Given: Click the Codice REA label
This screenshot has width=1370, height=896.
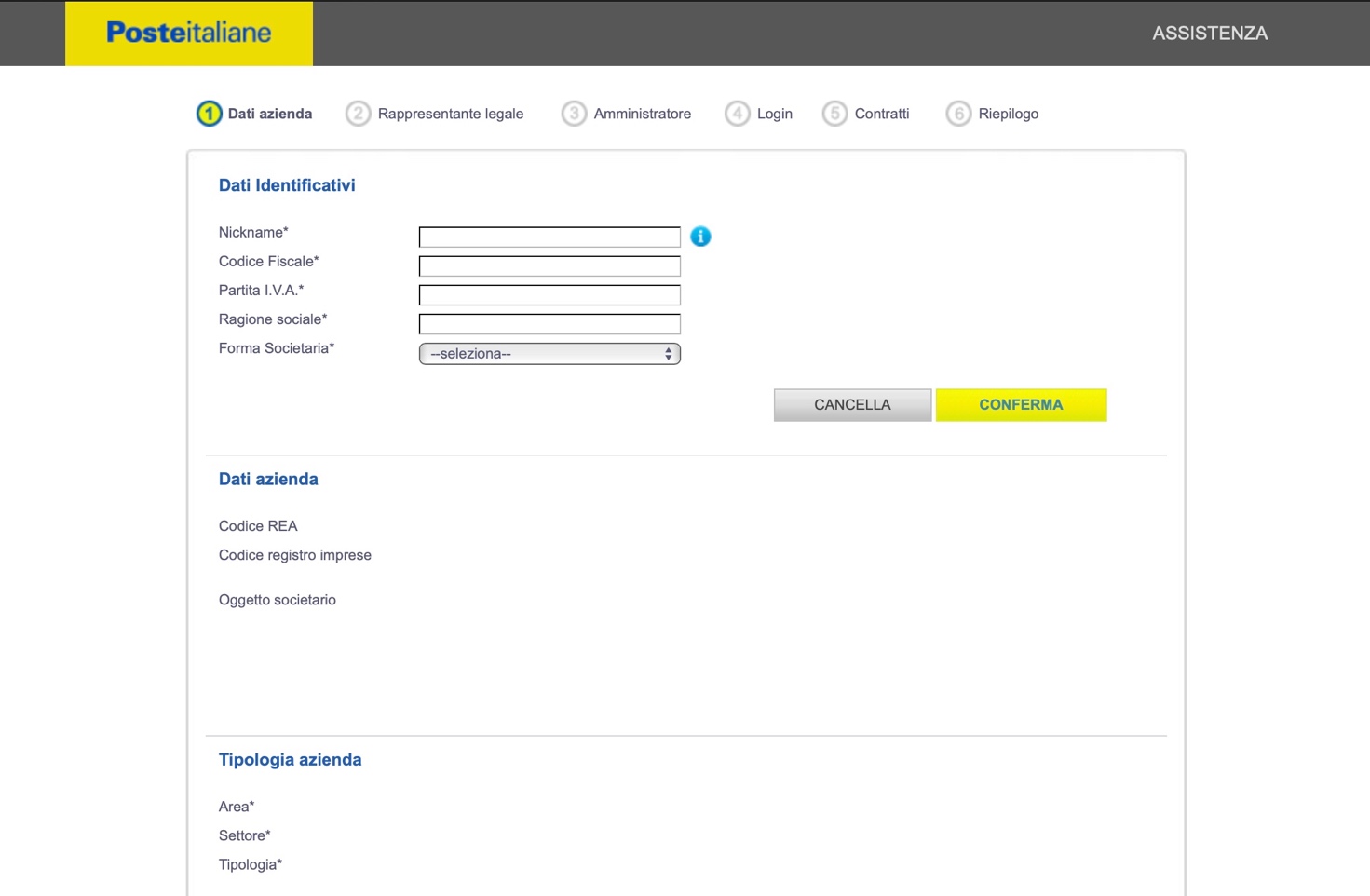Looking at the screenshot, I should tap(258, 526).
